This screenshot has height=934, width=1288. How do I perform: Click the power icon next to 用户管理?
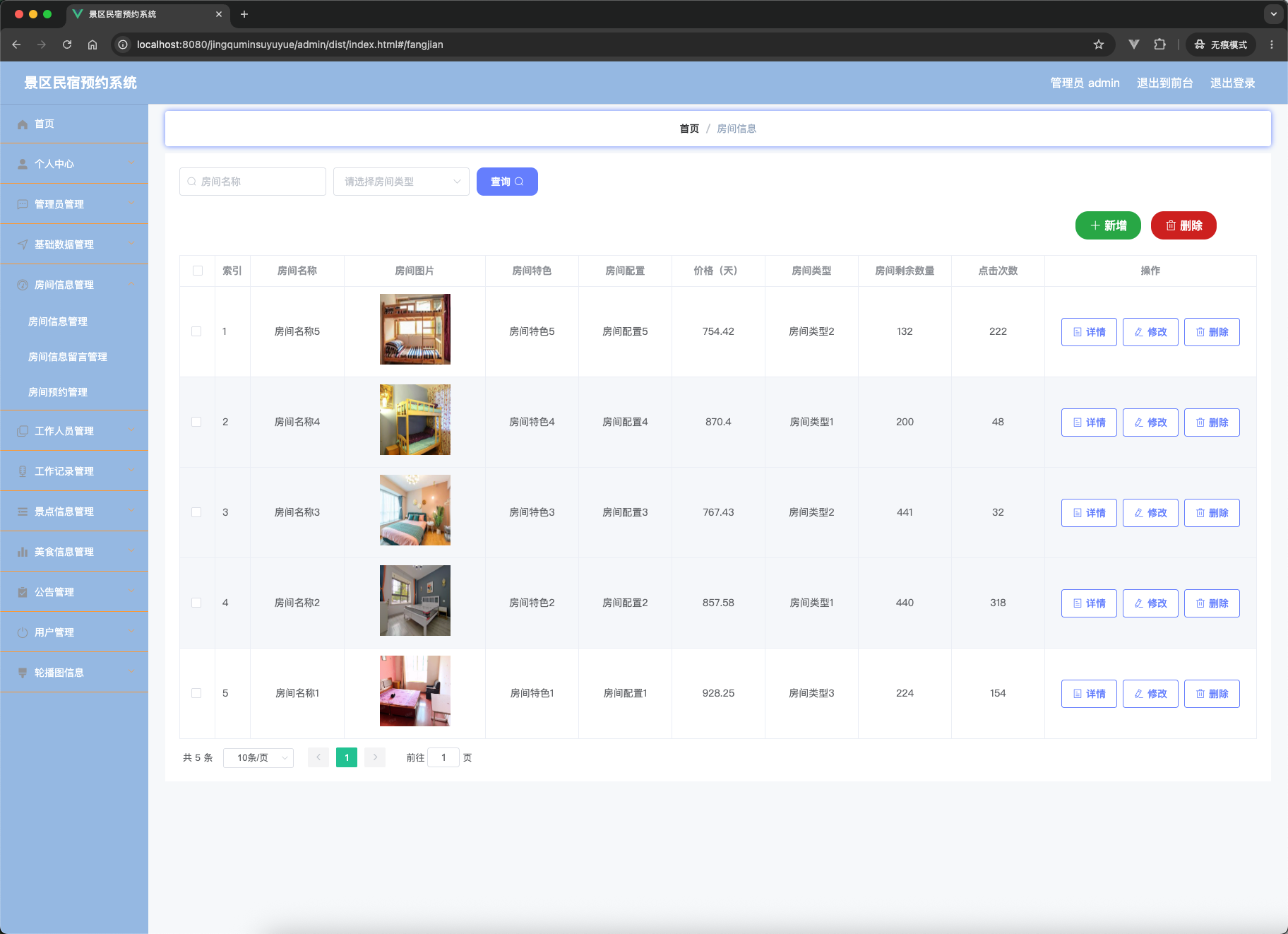(x=23, y=632)
